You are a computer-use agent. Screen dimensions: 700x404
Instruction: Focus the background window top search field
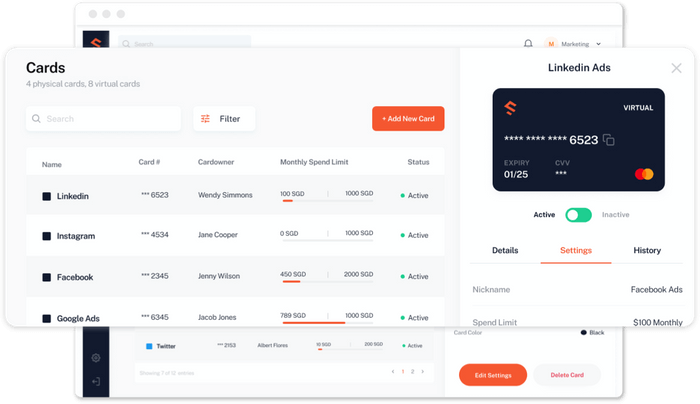[x=184, y=42]
